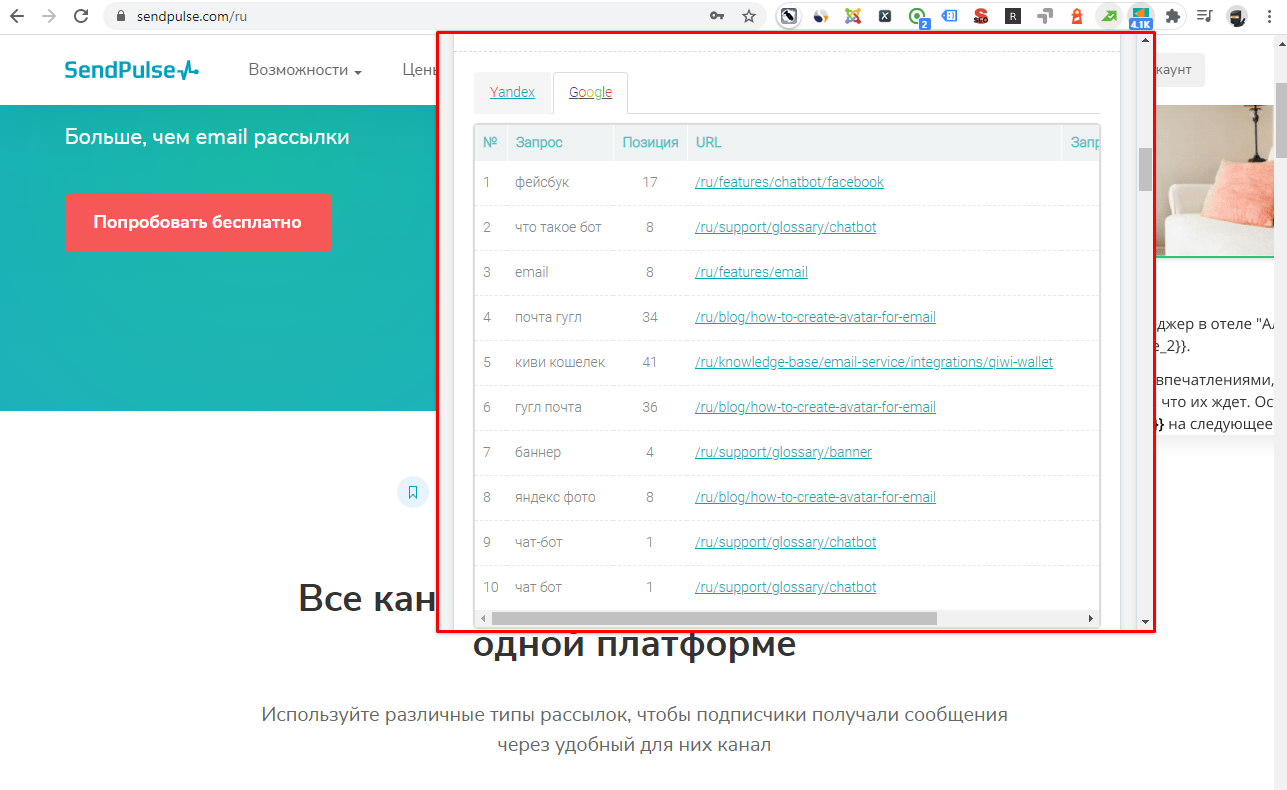The image size is (1287, 790).
Task: Open the media control playlist icon
Action: (1205, 16)
